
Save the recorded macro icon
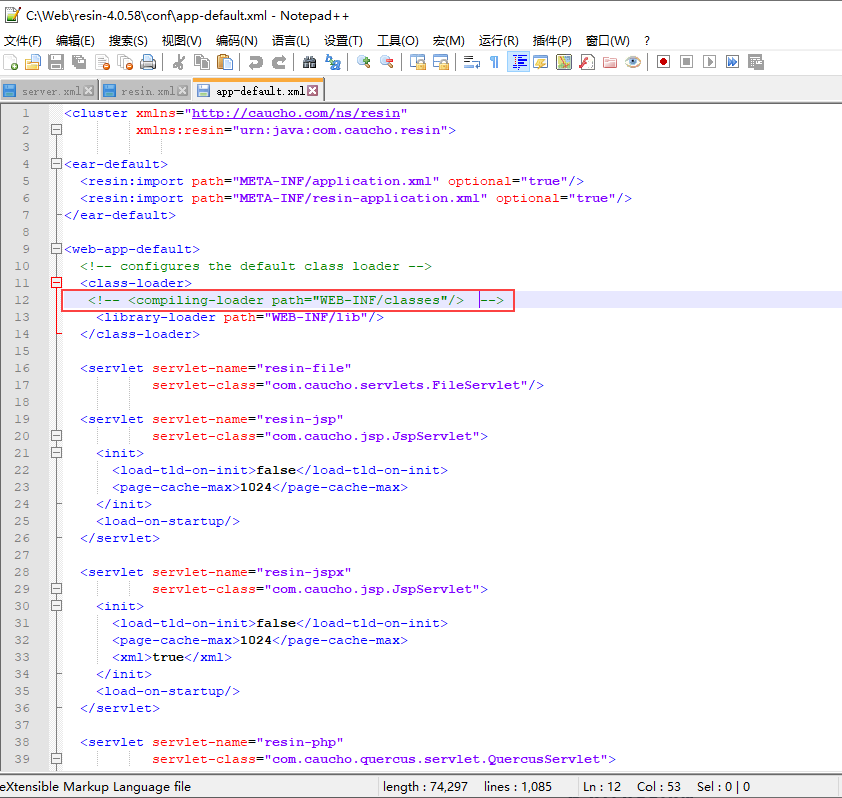756,62
